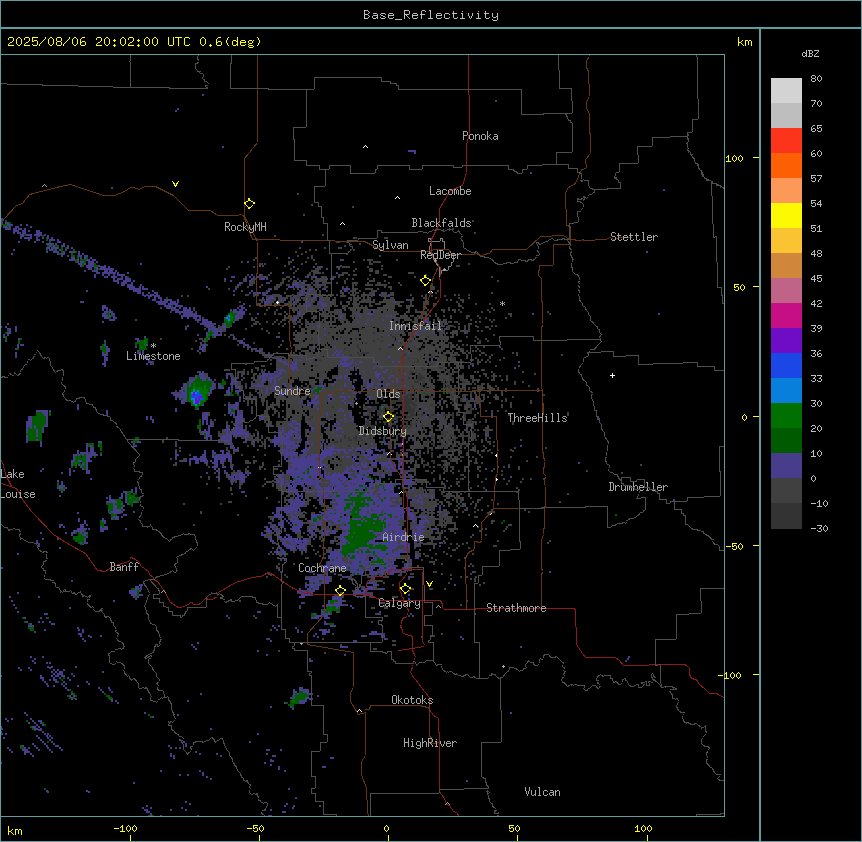The image size is (862, 842).
Task: Click the purple 36-39 dBZ legend swatch
Action: point(786,341)
